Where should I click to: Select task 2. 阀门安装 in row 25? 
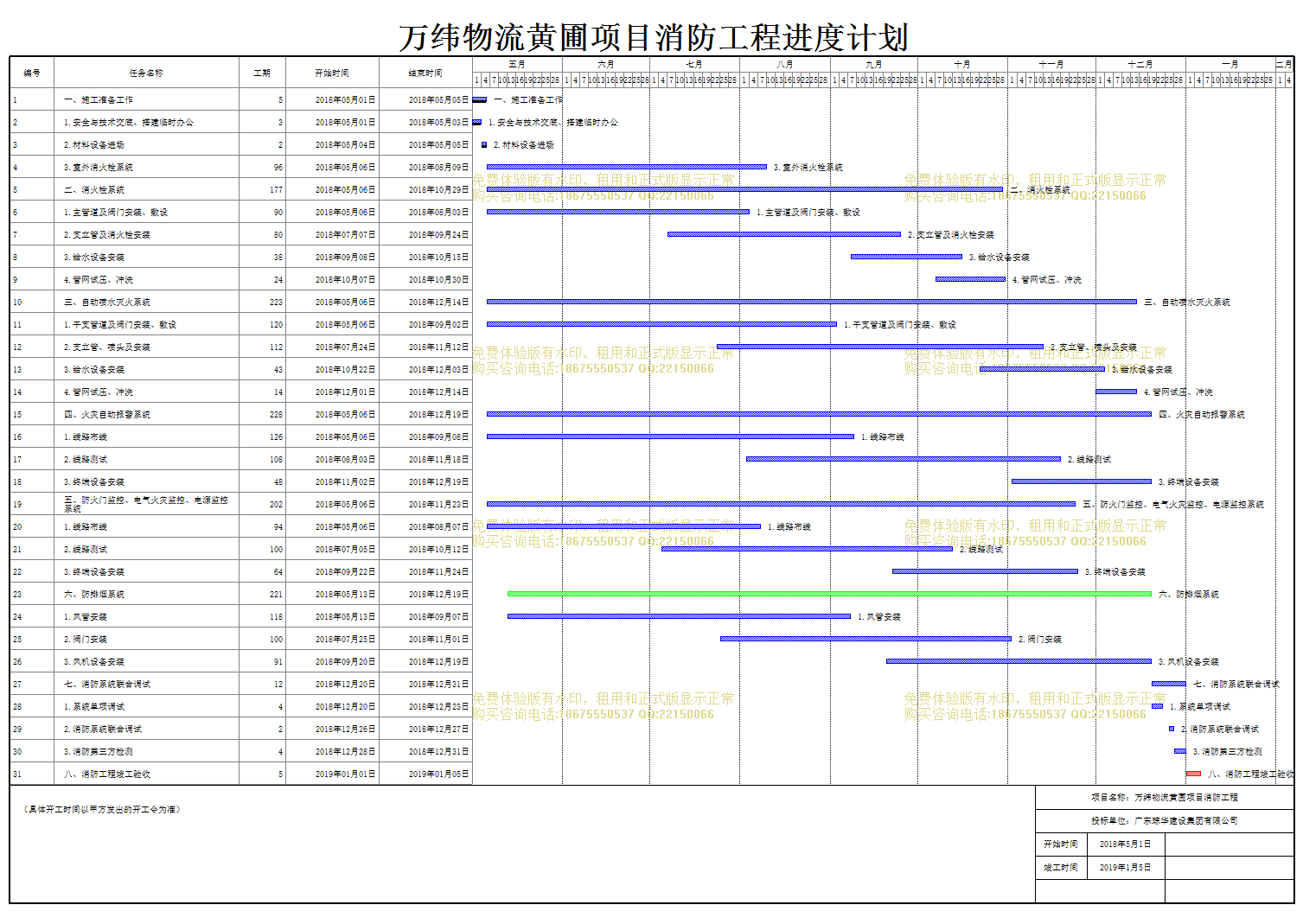86,640
